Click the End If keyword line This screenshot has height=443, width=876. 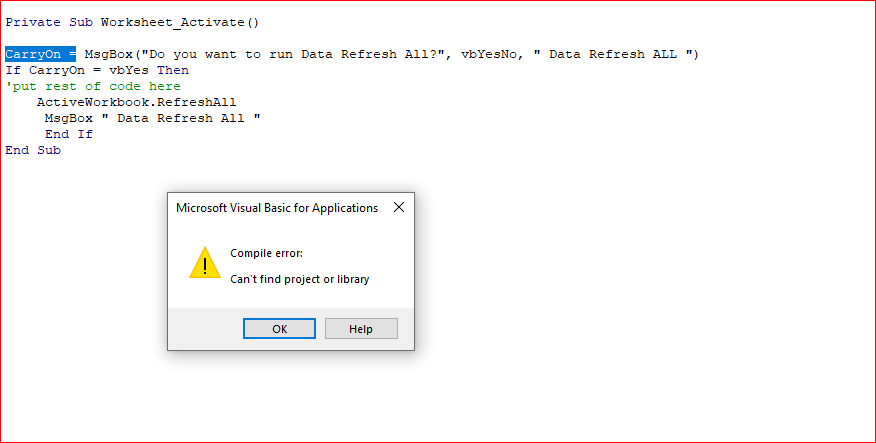[69, 134]
